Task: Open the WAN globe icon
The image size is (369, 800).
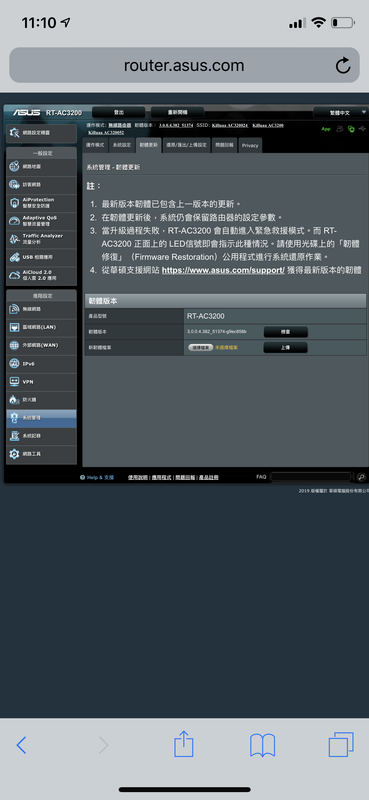Action: pyautogui.click(x=14, y=345)
